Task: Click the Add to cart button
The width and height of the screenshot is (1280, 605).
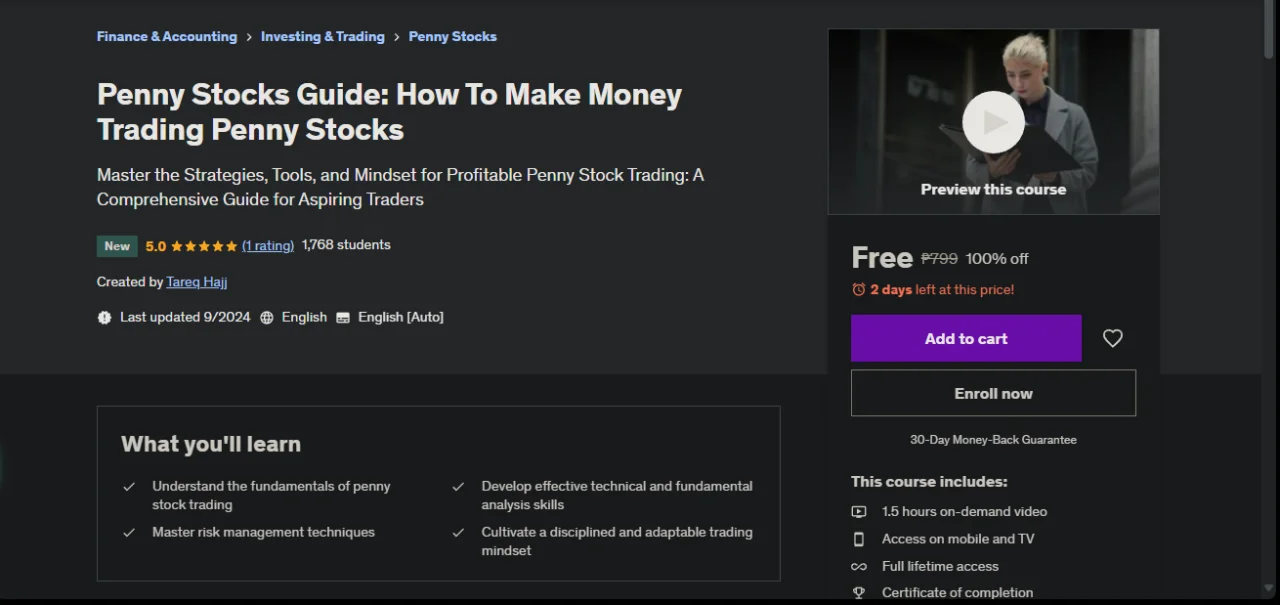Action: [966, 338]
